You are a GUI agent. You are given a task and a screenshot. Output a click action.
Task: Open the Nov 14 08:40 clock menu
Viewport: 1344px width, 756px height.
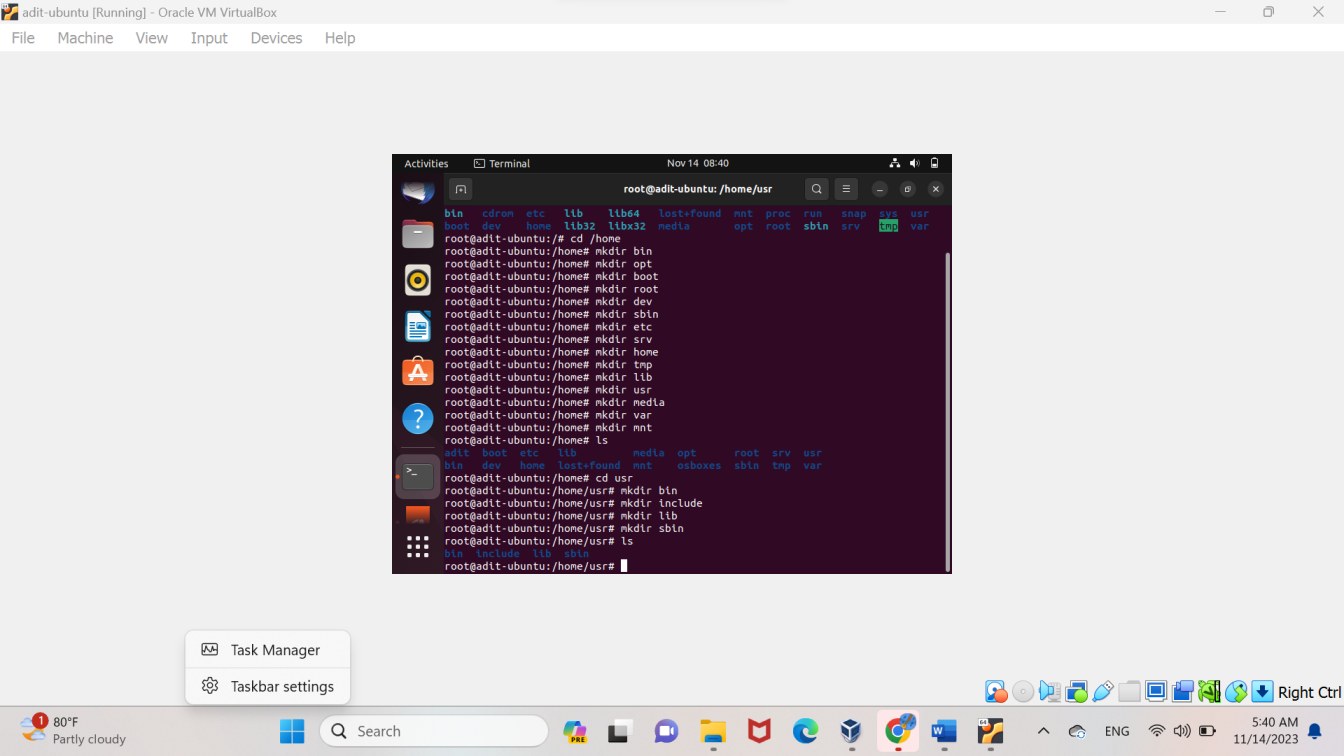click(697, 163)
